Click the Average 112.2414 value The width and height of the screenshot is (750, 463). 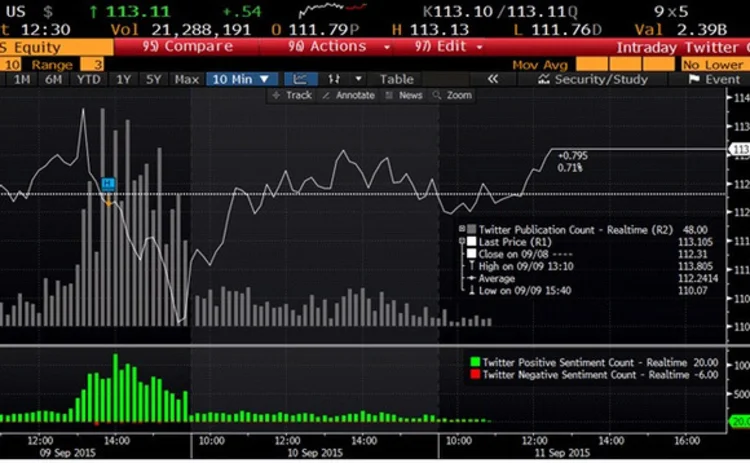[698, 278]
